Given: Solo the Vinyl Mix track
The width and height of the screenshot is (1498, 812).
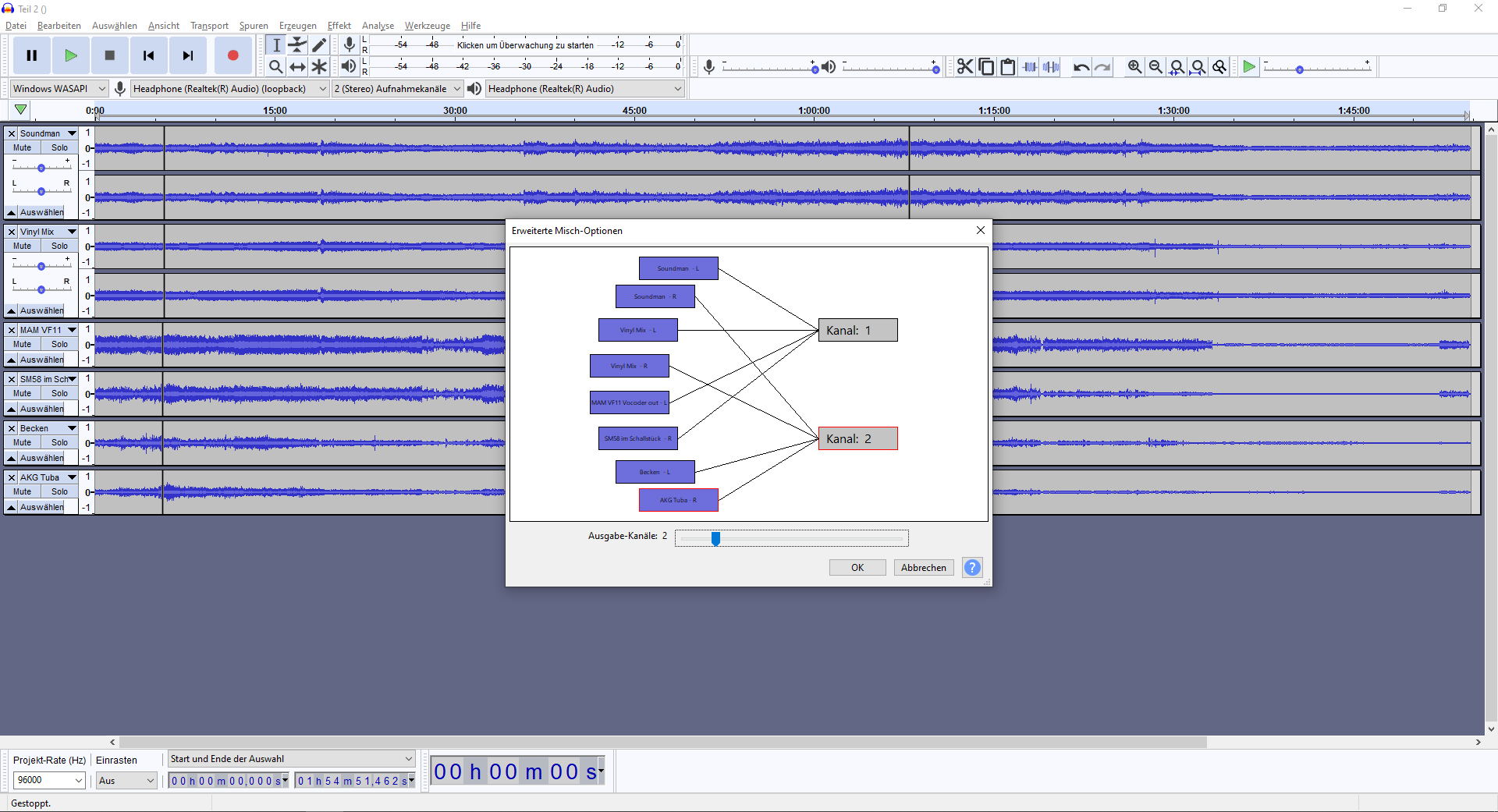Looking at the screenshot, I should pyautogui.click(x=60, y=246).
